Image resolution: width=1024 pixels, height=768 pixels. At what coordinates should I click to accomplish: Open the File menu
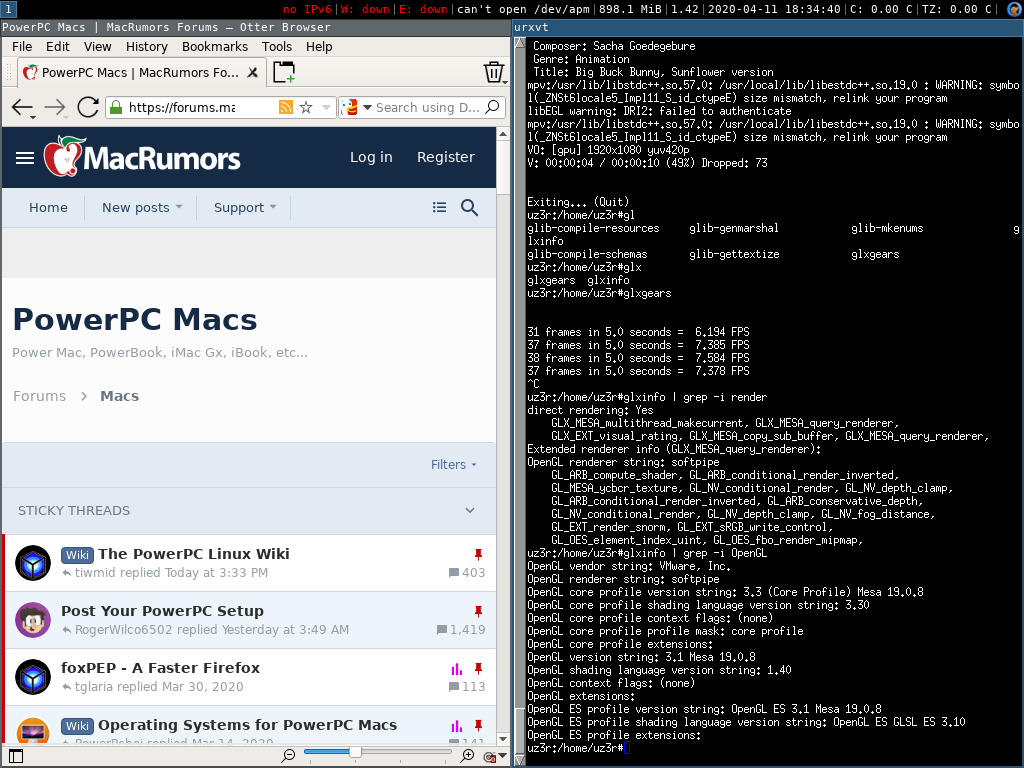click(x=22, y=46)
